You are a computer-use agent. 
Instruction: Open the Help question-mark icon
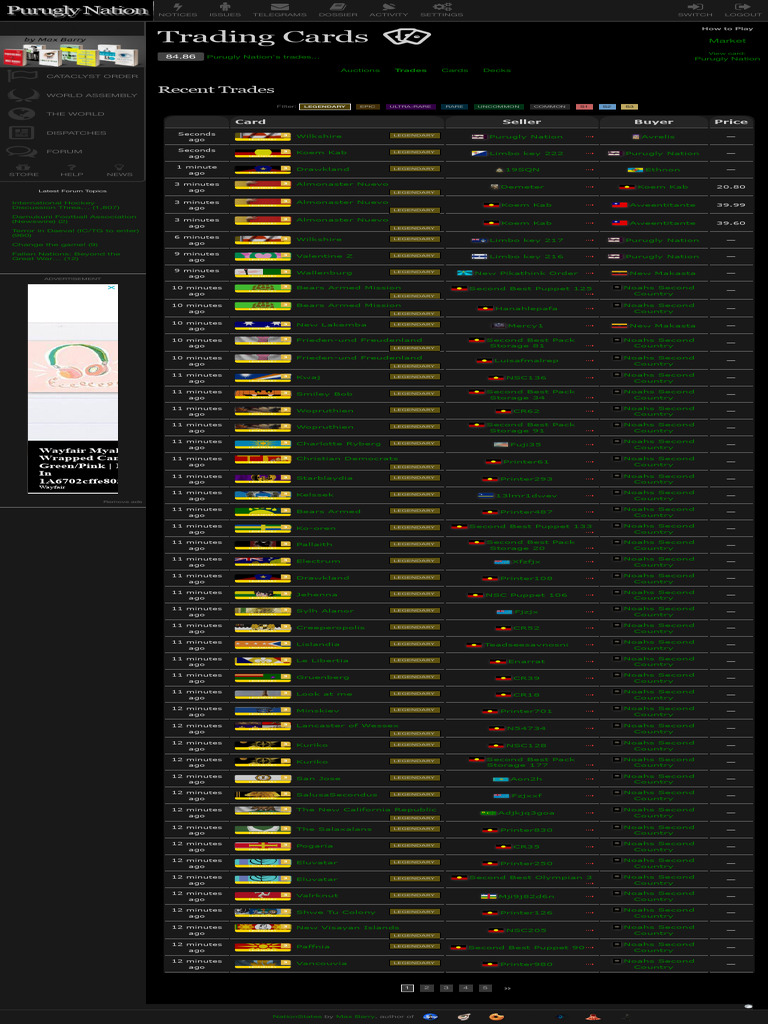(x=72, y=167)
